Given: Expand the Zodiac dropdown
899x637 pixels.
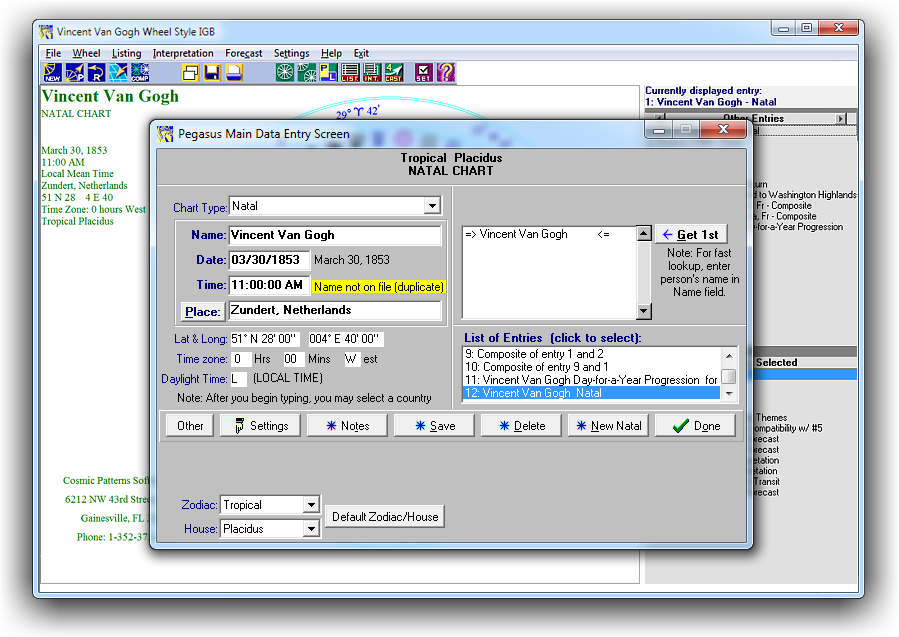Looking at the screenshot, I should (310, 505).
